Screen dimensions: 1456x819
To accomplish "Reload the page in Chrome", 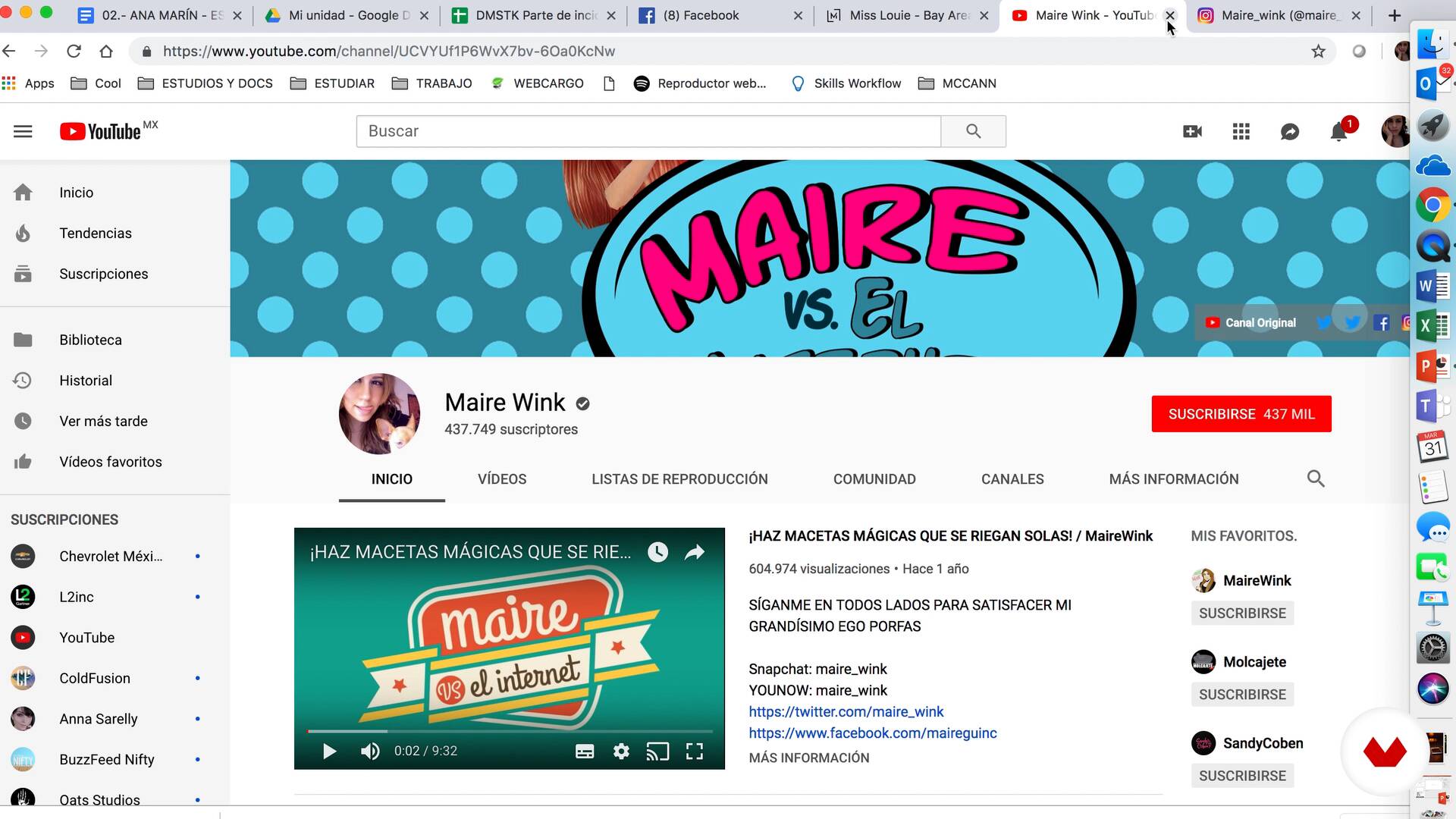I will coord(74,51).
